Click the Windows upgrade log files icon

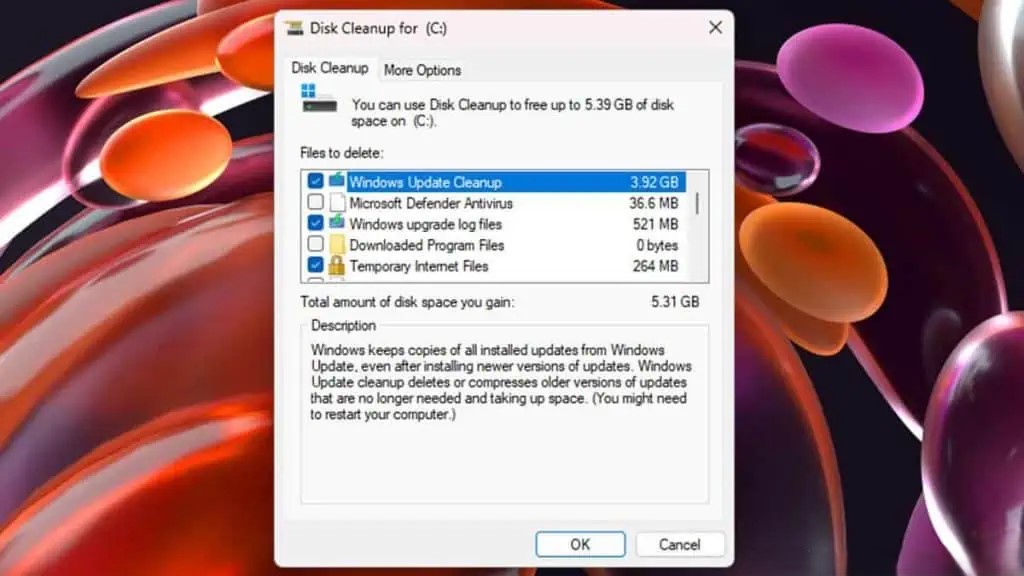[336, 223]
